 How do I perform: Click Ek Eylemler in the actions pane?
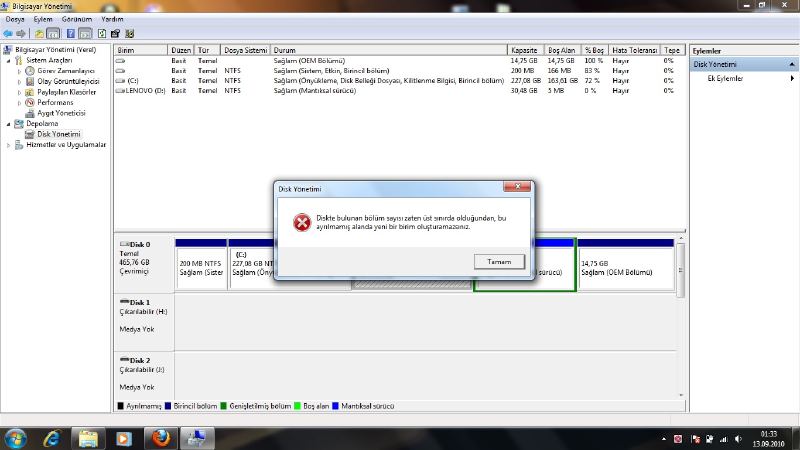[725, 78]
